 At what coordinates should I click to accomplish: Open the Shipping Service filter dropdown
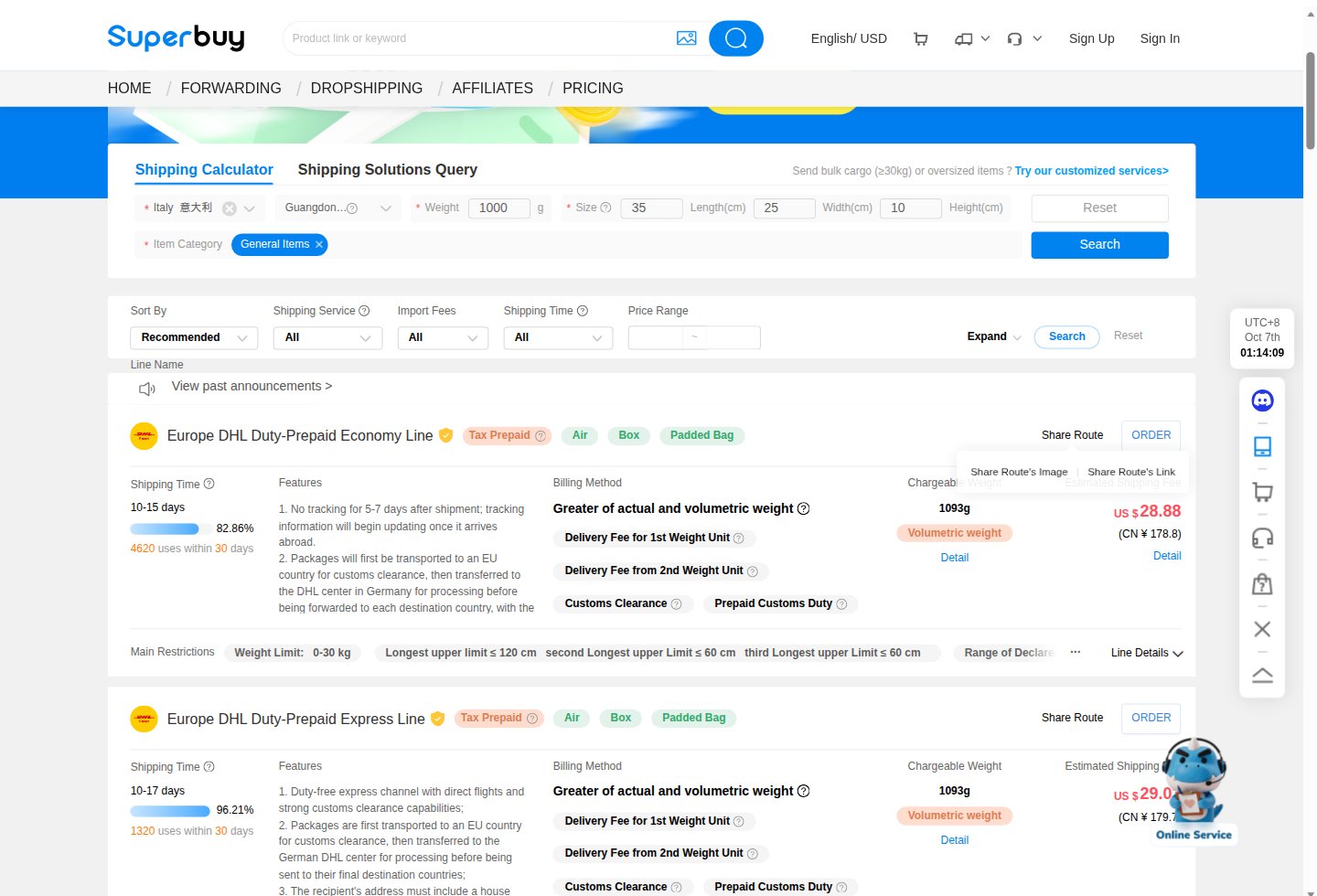coord(327,337)
